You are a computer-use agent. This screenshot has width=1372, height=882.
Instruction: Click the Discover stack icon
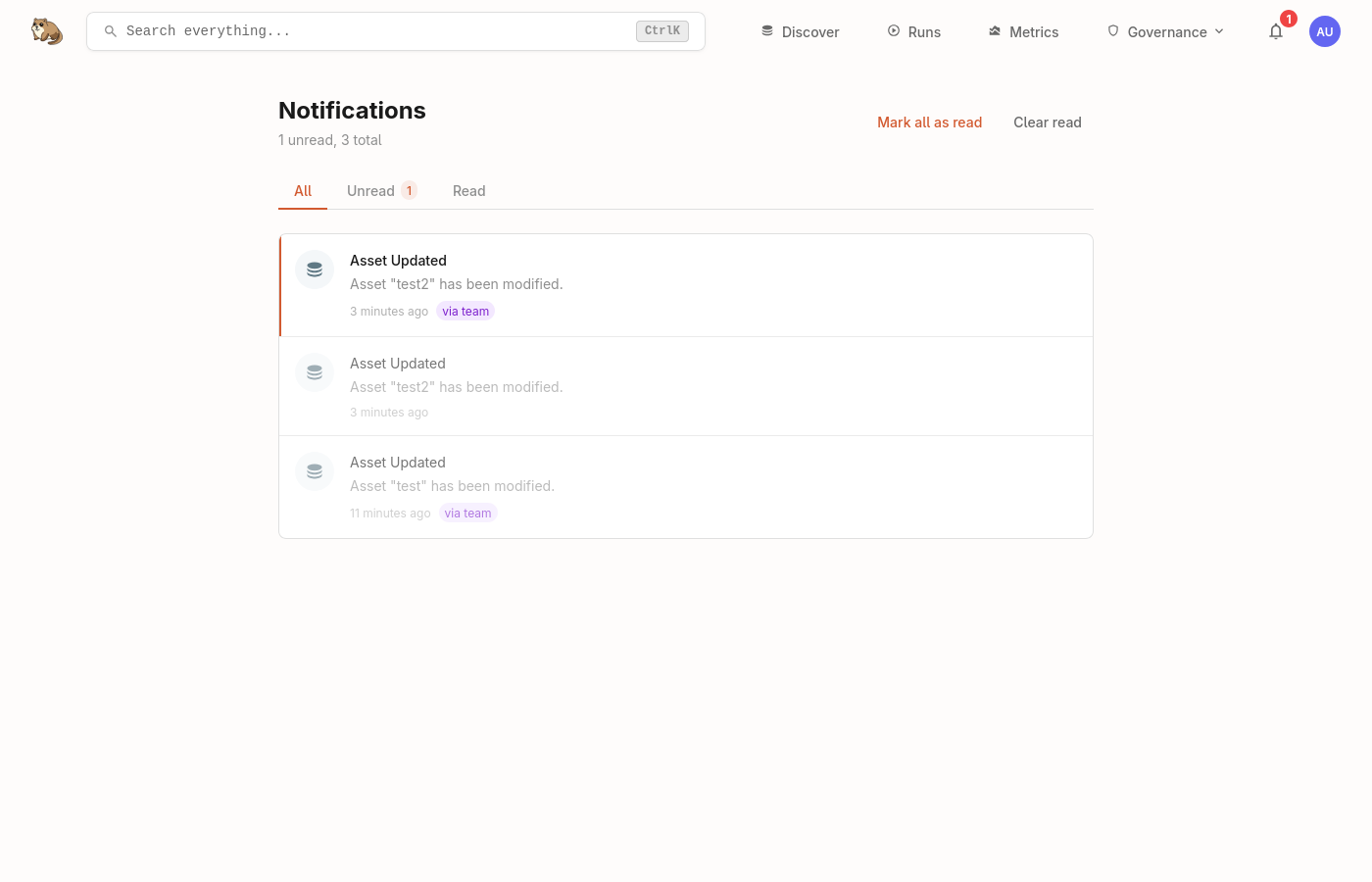767,30
